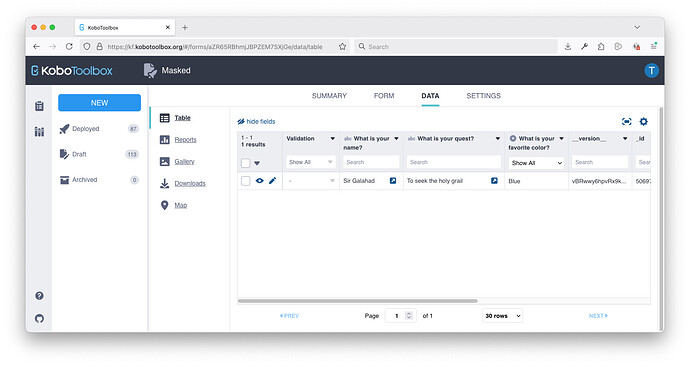
Task: Open the library icon in left rail
Action: click(39, 132)
